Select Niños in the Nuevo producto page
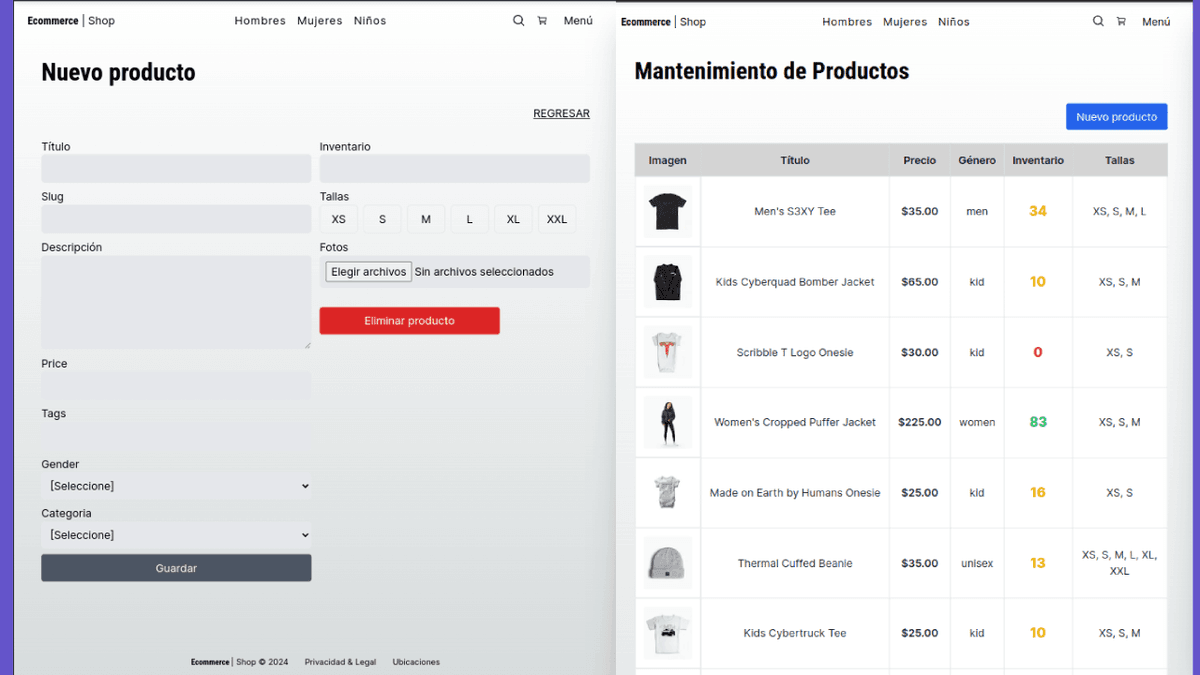The height and width of the screenshot is (675, 1200). coord(370,21)
